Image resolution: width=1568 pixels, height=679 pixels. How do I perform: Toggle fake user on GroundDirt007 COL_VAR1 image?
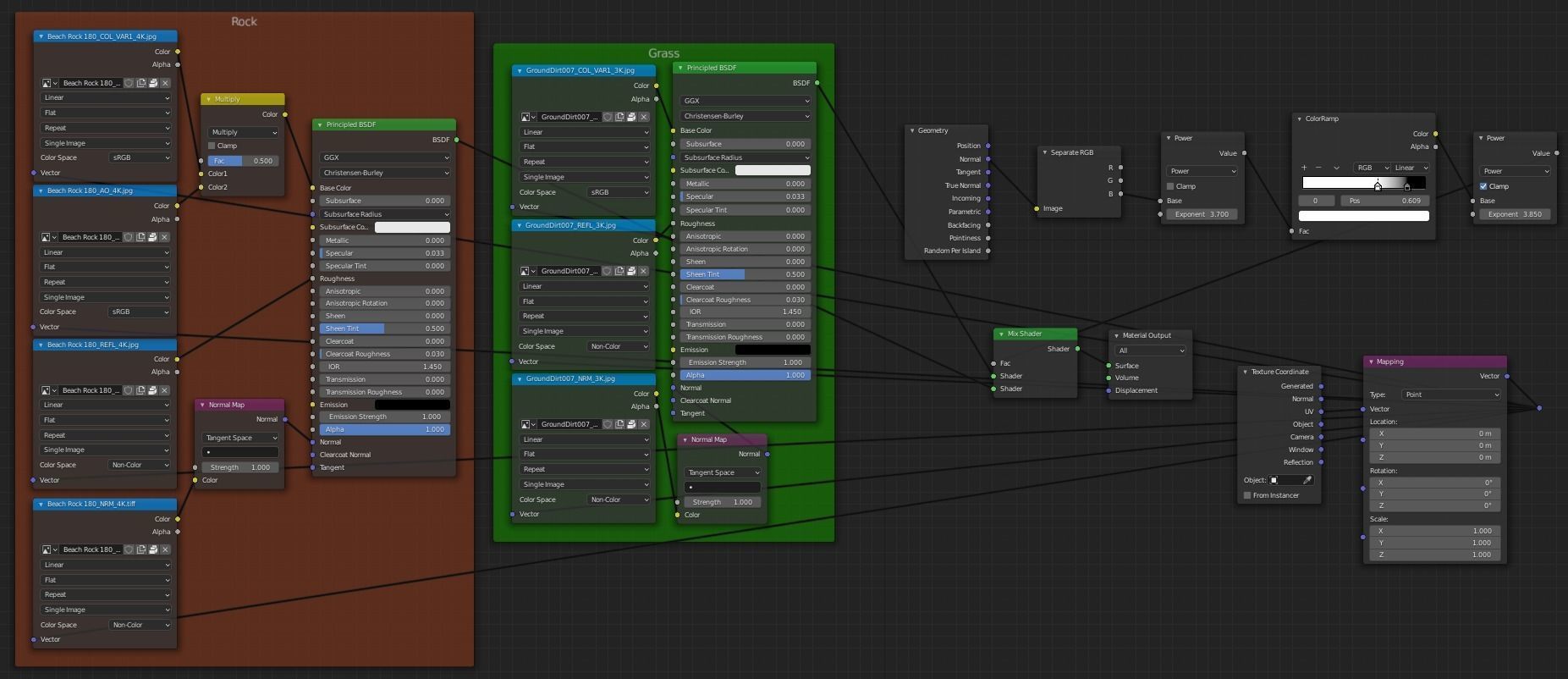point(608,117)
